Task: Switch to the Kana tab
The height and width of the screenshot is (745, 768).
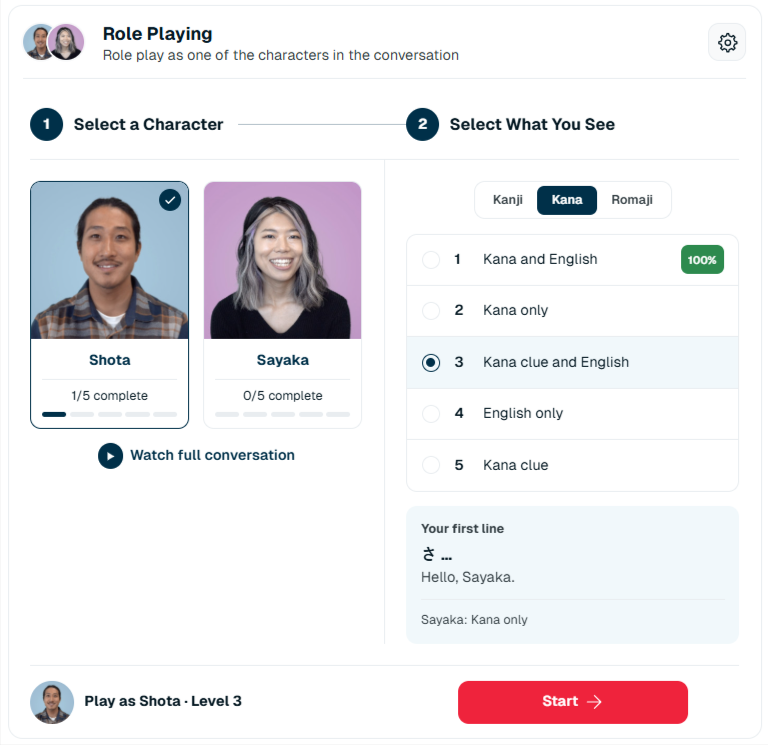Action: point(567,200)
